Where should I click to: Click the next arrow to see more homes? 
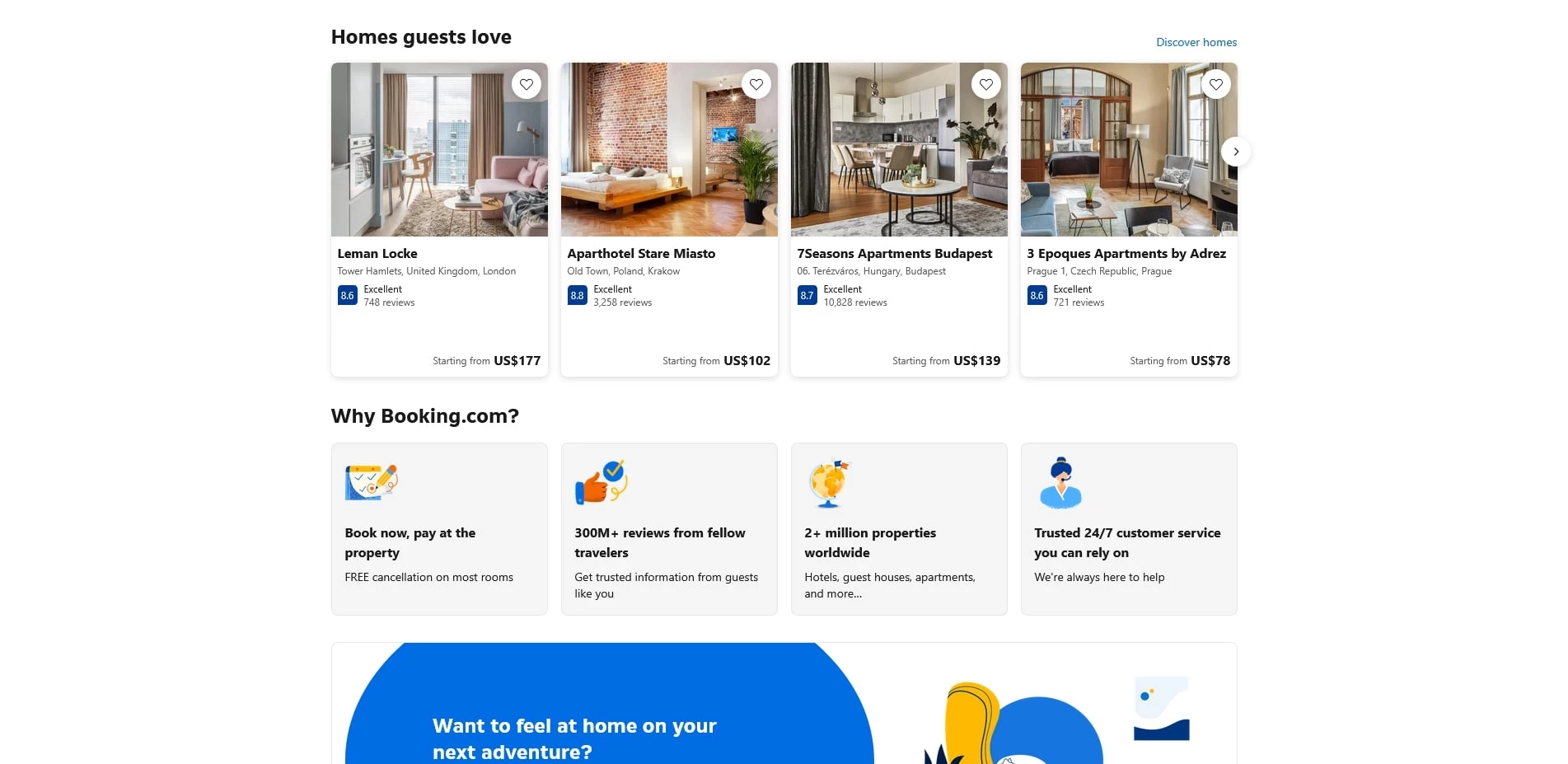coord(1235,151)
